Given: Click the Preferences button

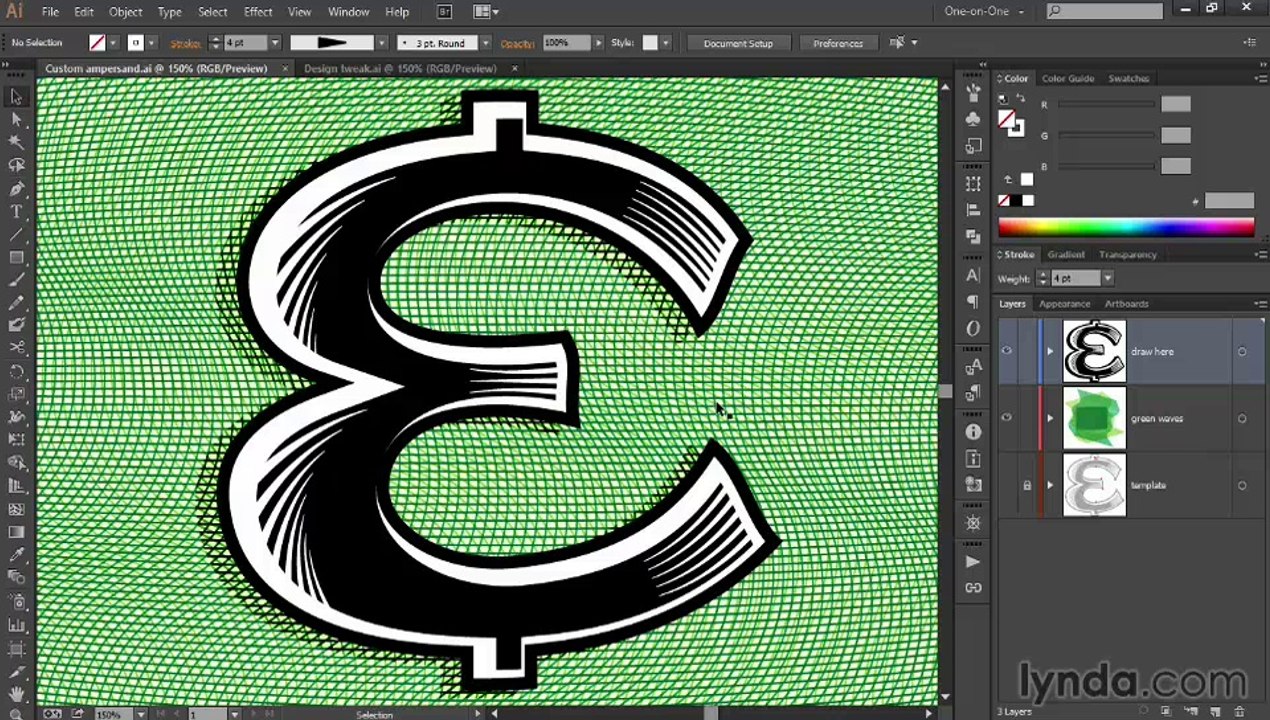Looking at the screenshot, I should [x=838, y=43].
